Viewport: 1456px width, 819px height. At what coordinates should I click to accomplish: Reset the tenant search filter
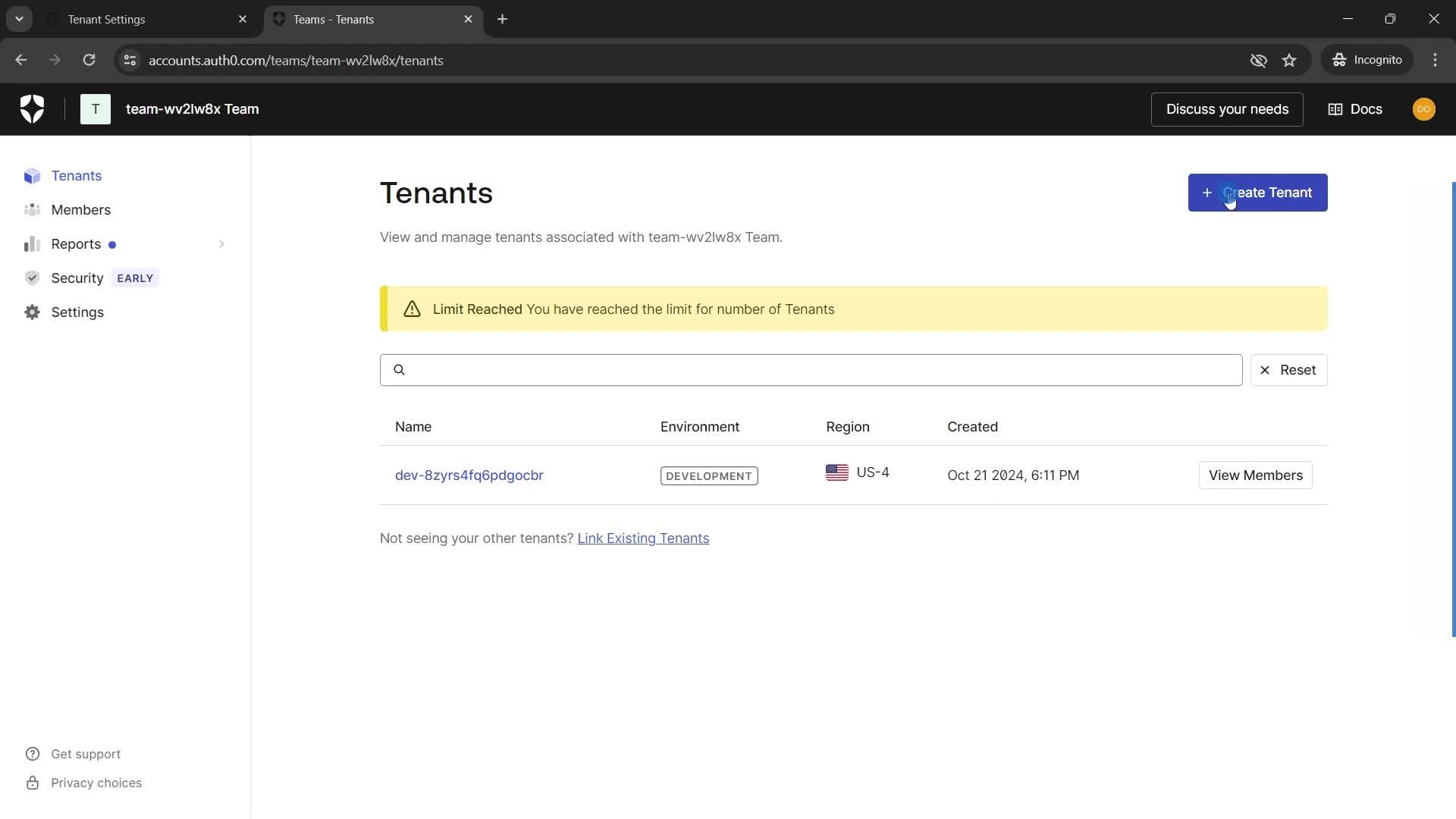click(x=1288, y=370)
